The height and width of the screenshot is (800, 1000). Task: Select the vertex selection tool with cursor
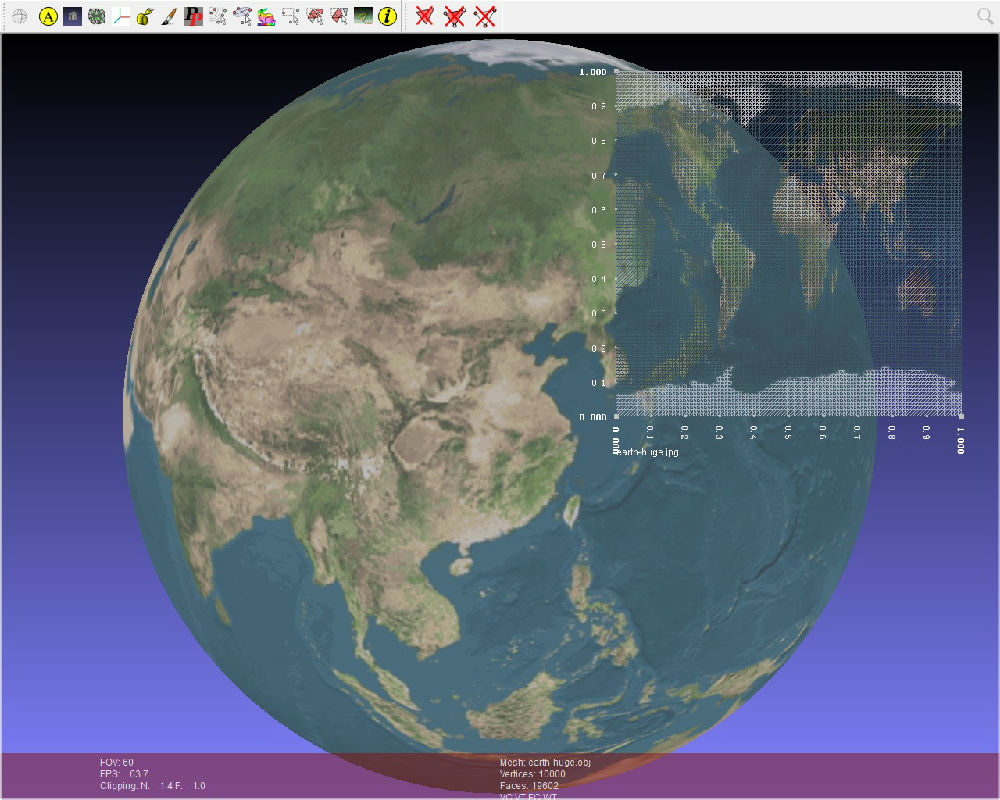[217, 17]
